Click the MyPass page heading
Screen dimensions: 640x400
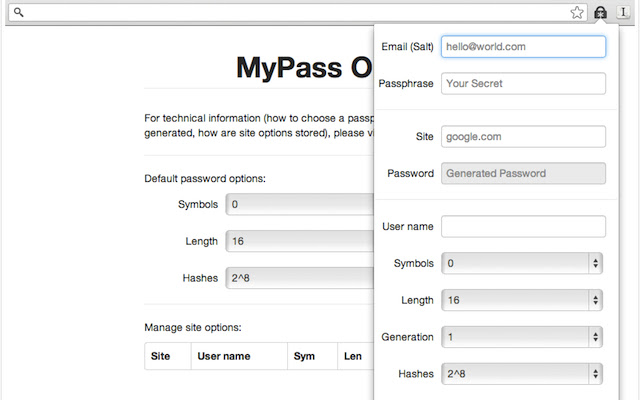coord(304,67)
